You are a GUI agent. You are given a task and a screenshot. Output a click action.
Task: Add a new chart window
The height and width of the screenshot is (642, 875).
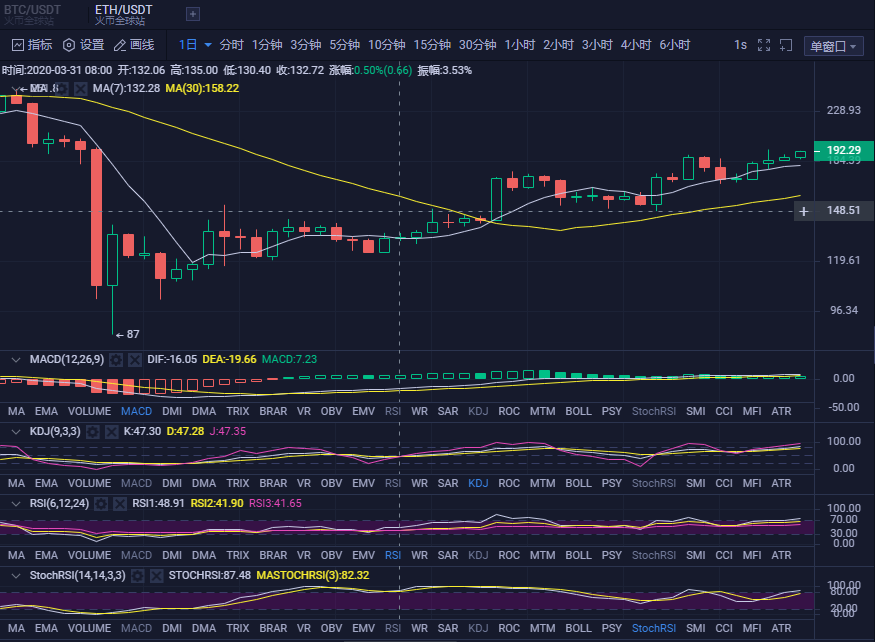[x=784, y=44]
